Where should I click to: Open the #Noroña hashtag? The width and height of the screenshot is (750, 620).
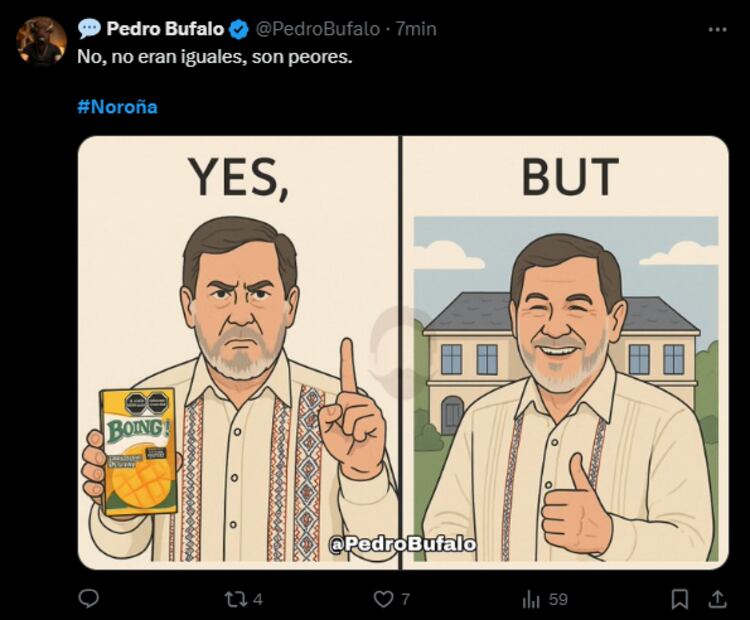point(117,106)
